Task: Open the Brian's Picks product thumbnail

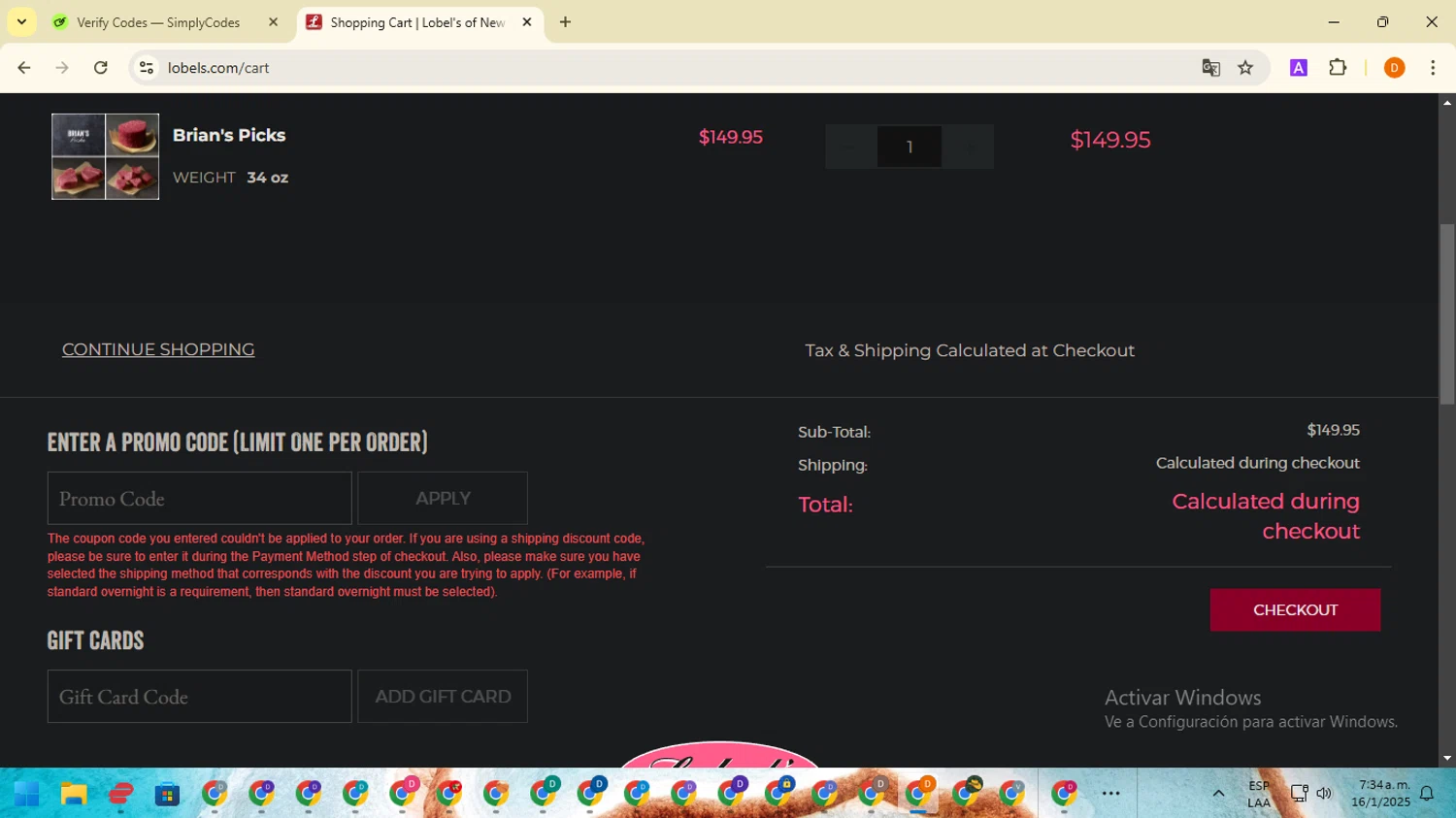Action: [105, 156]
